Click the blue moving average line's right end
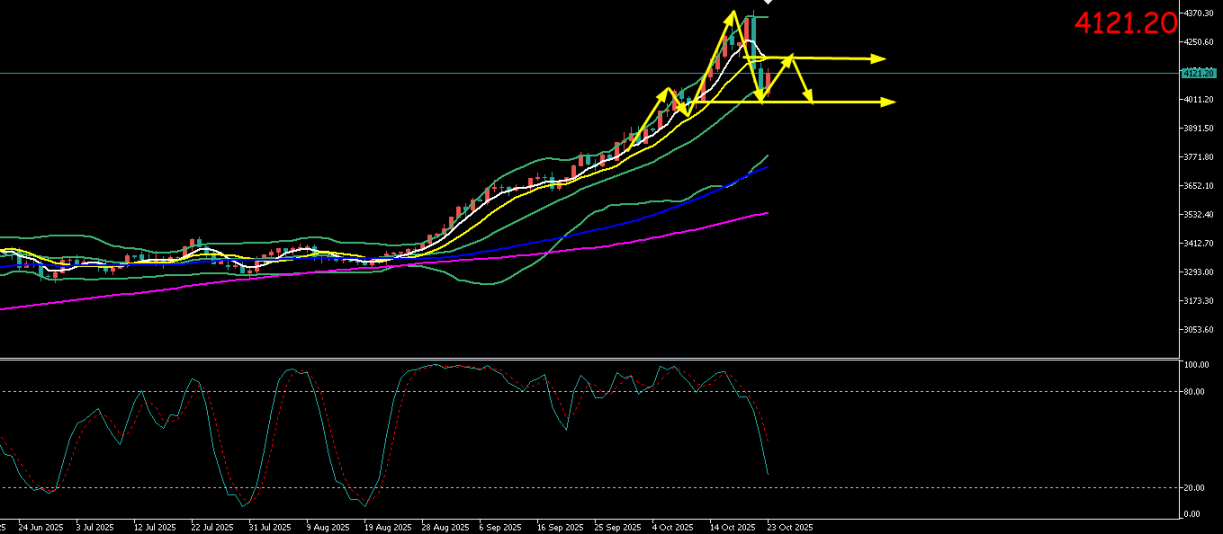 point(766,167)
